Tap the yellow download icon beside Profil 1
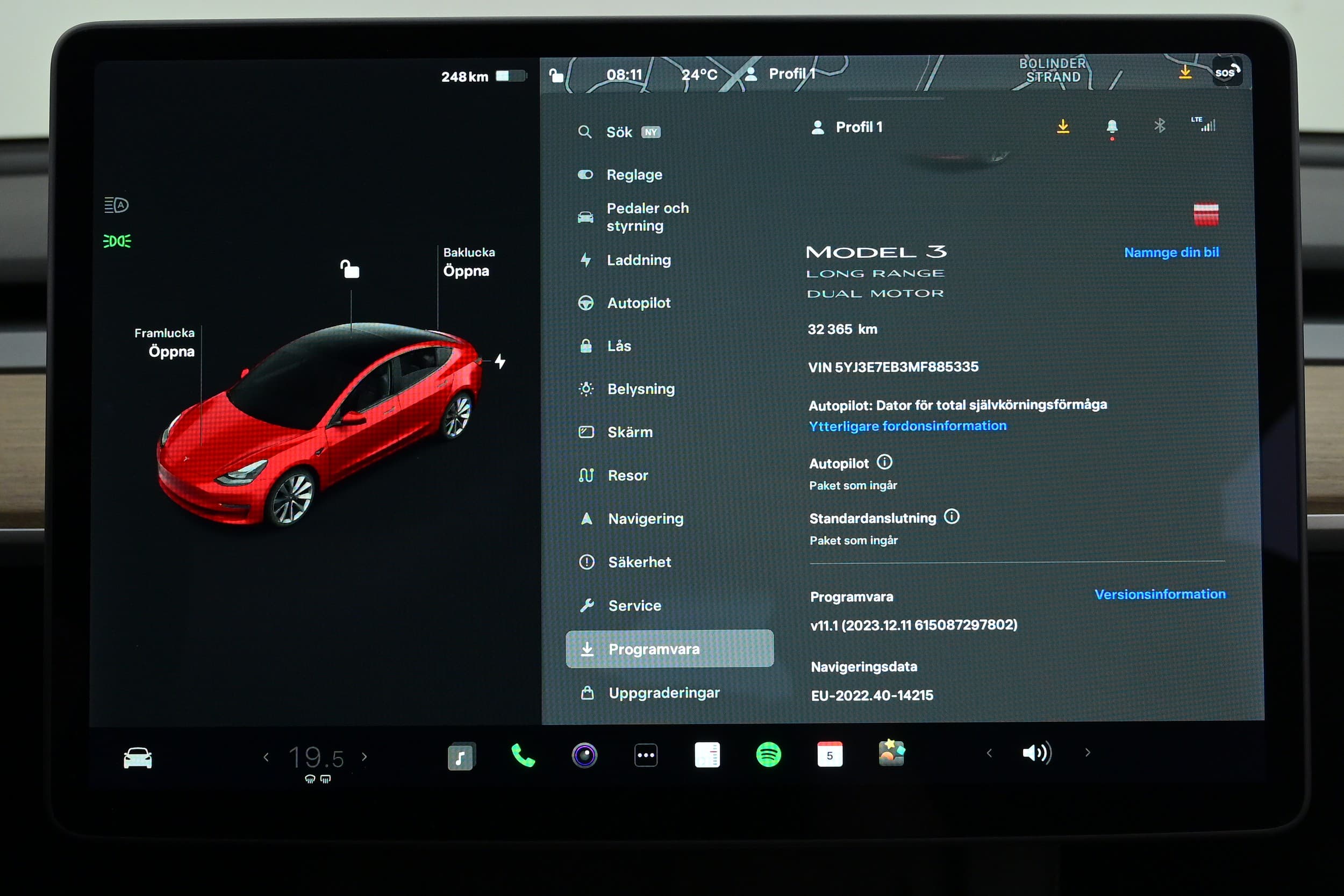 point(1063,126)
